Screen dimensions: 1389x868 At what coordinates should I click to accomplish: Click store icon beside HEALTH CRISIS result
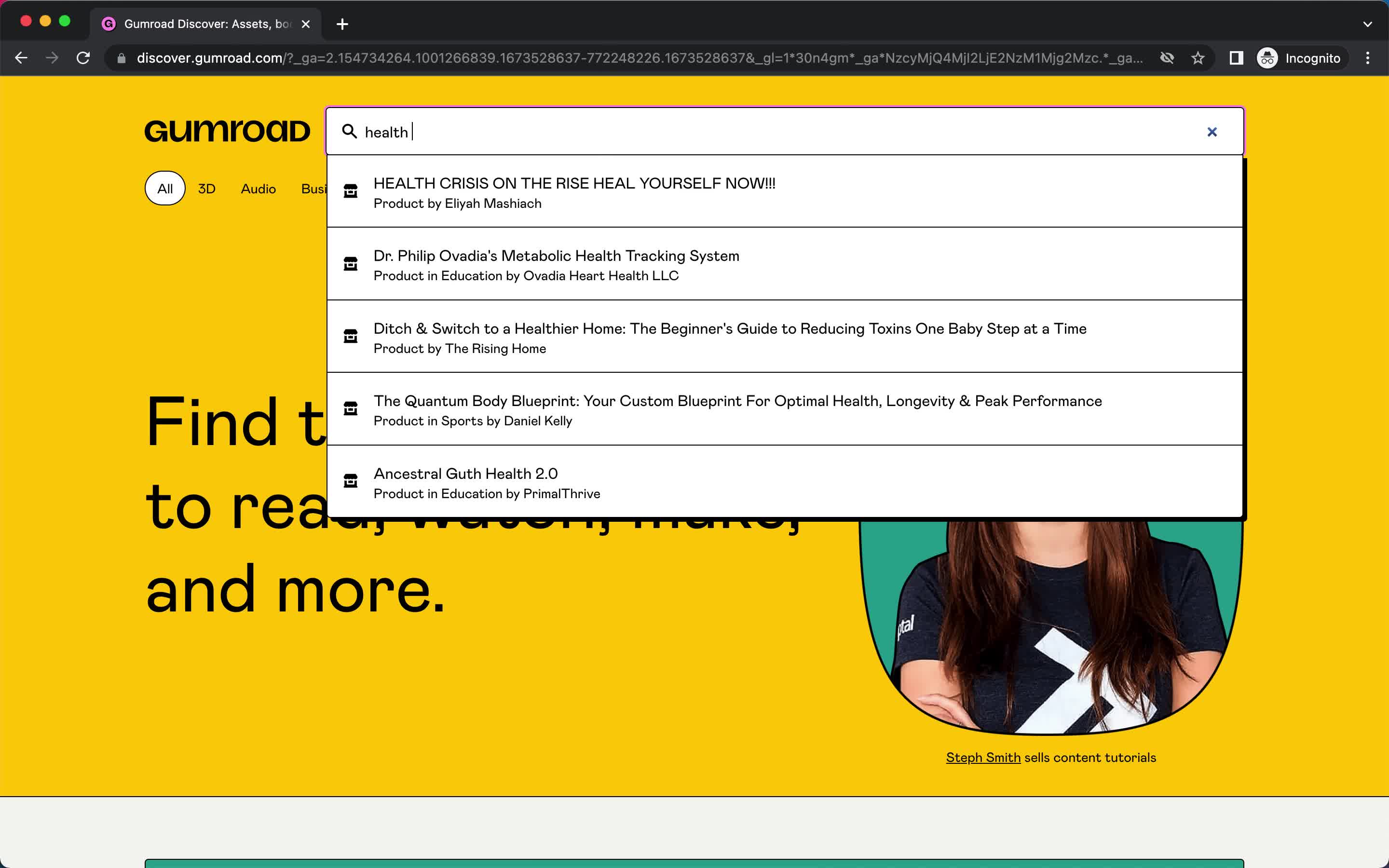pos(350,191)
